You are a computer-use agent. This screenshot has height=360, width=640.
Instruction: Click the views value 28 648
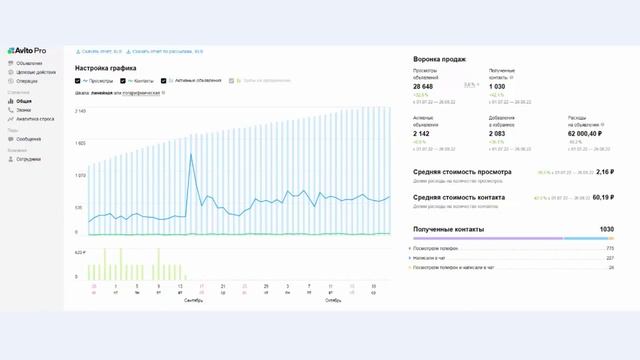pos(423,87)
